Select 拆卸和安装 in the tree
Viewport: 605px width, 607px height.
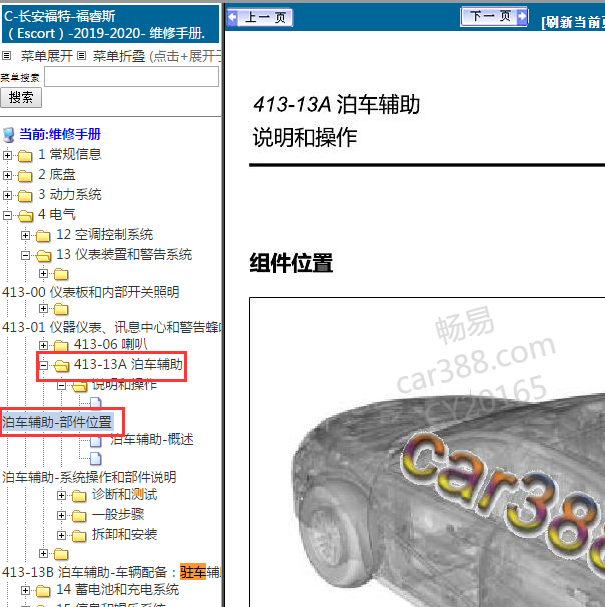pyautogui.click(x=124, y=535)
